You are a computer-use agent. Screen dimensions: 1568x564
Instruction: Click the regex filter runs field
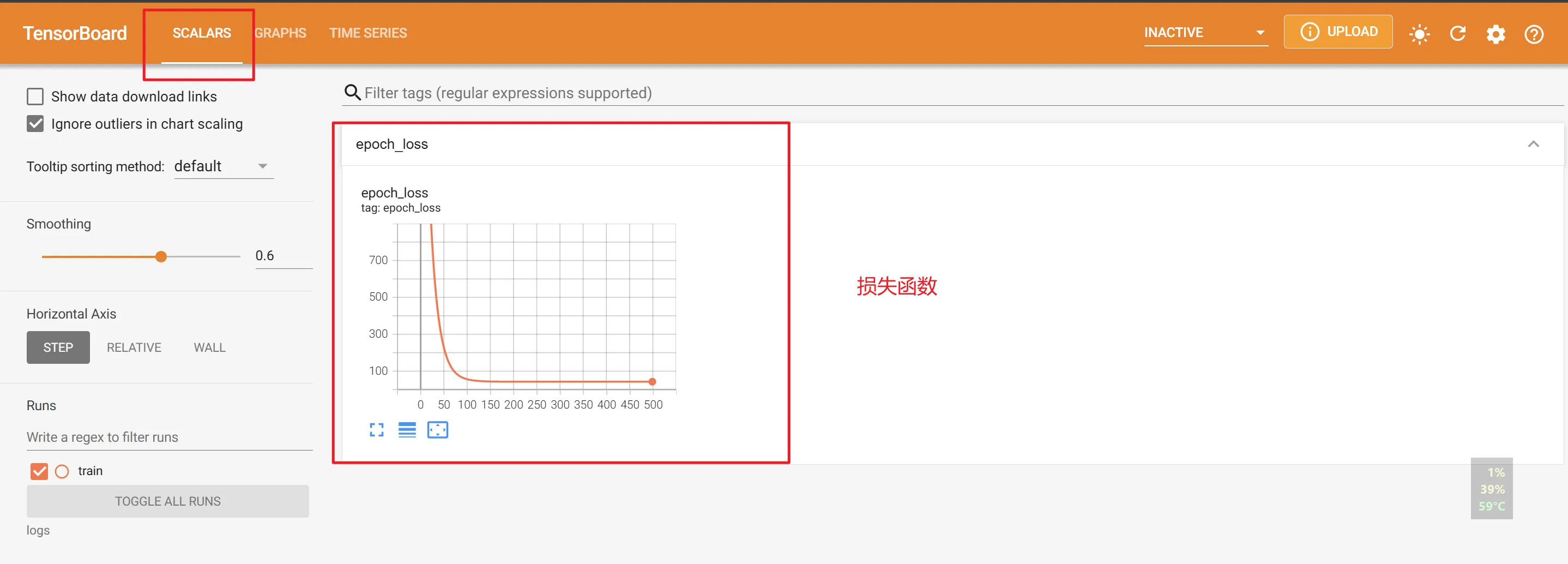click(x=169, y=437)
